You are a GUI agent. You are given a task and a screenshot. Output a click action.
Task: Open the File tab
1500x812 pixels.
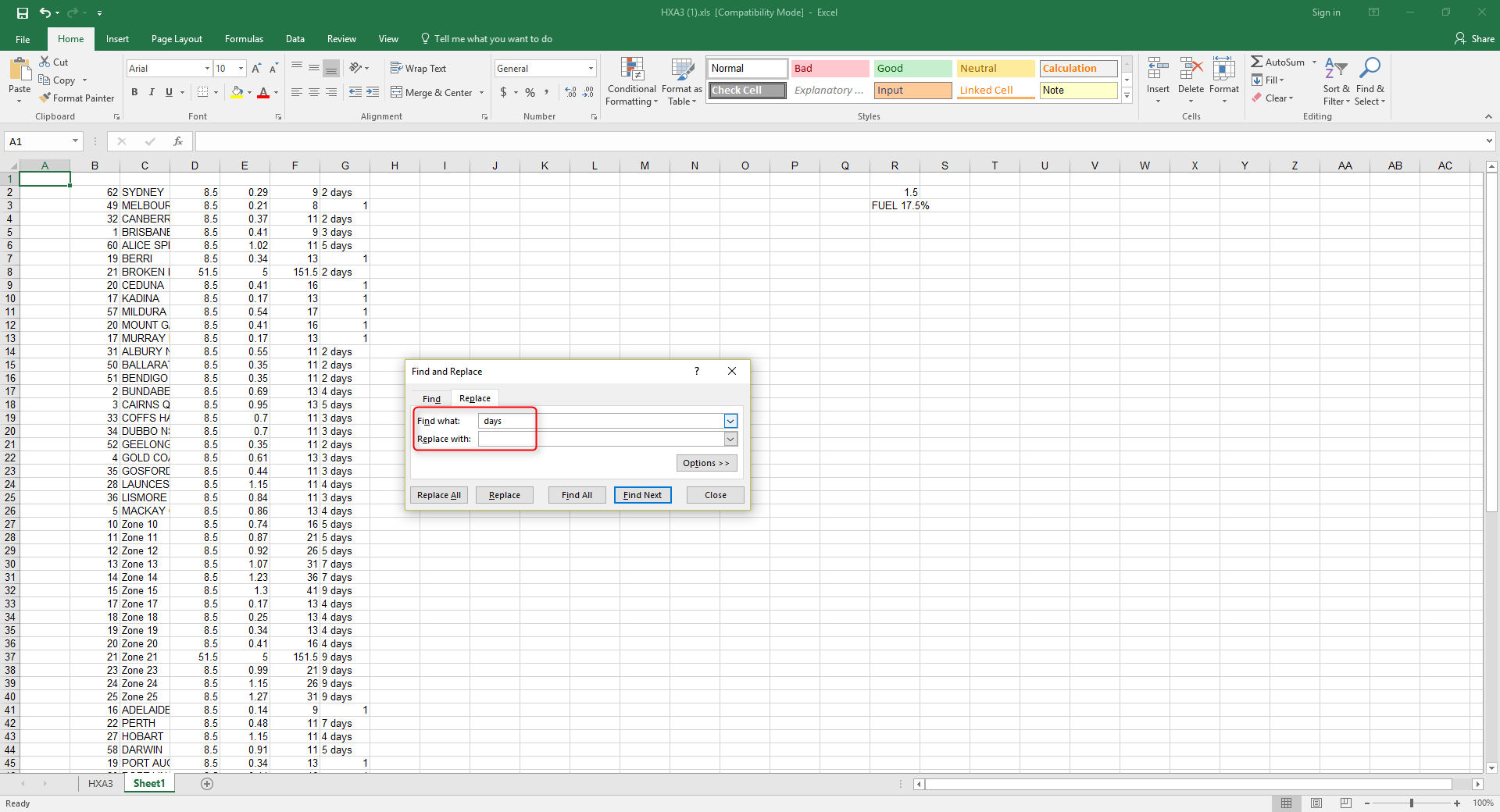click(23, 39)
